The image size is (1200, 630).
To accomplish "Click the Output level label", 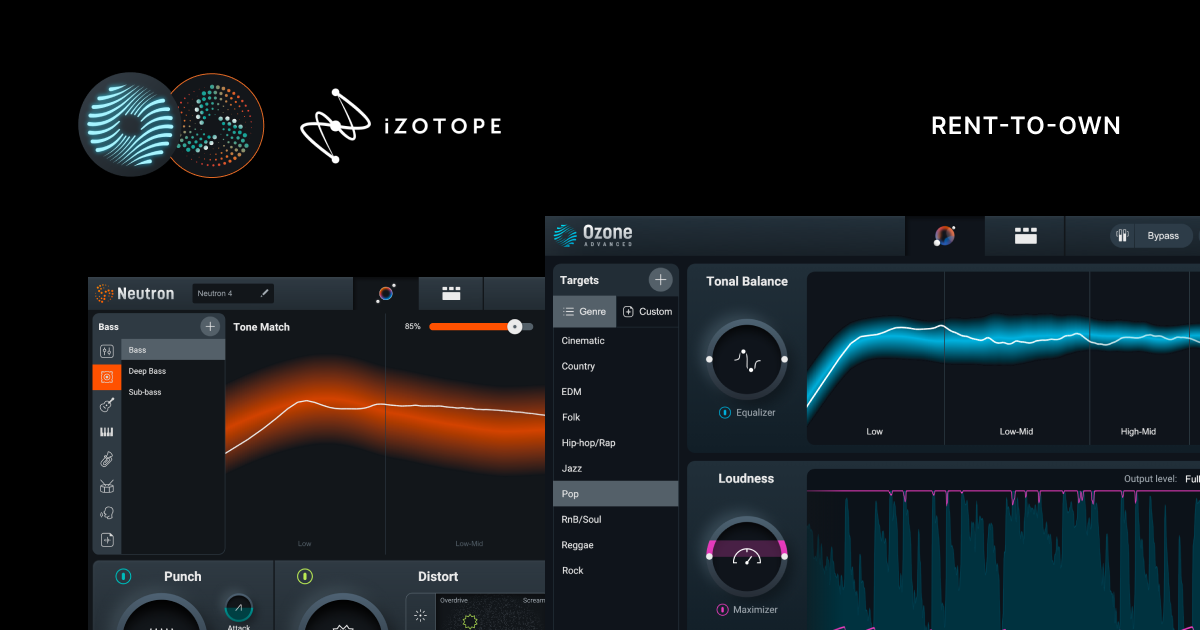I will [x=1152, y=479].
